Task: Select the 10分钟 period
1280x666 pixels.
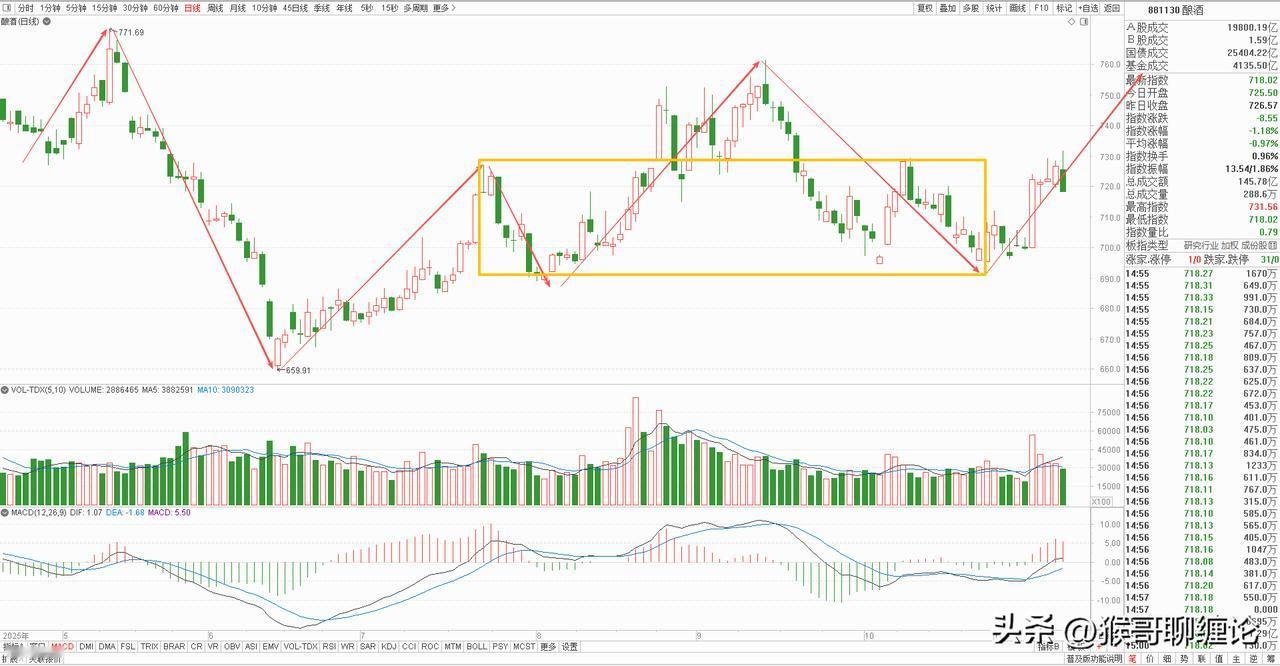Action: (x=264, y=8)
